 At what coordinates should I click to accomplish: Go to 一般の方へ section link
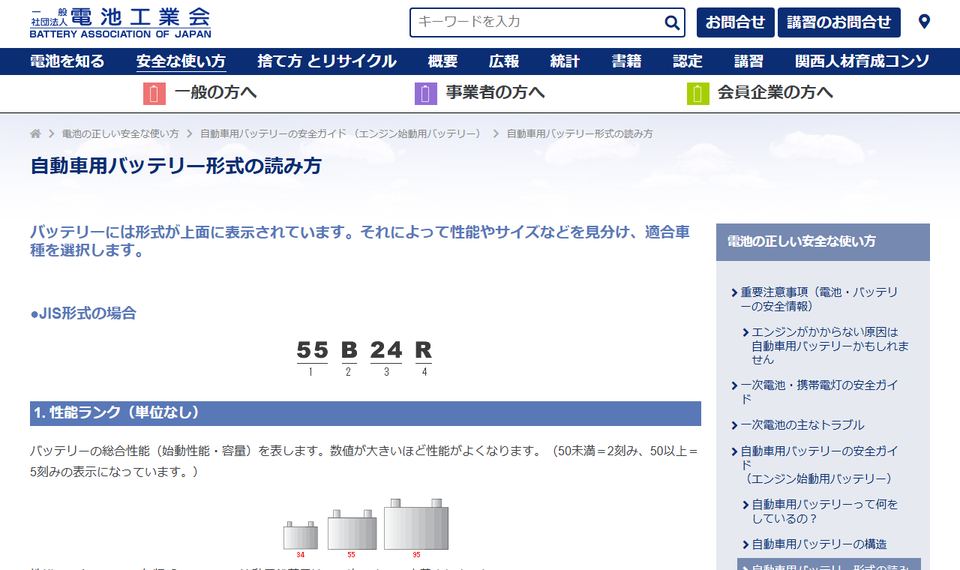pyautogui.click(x=216, y=92)
